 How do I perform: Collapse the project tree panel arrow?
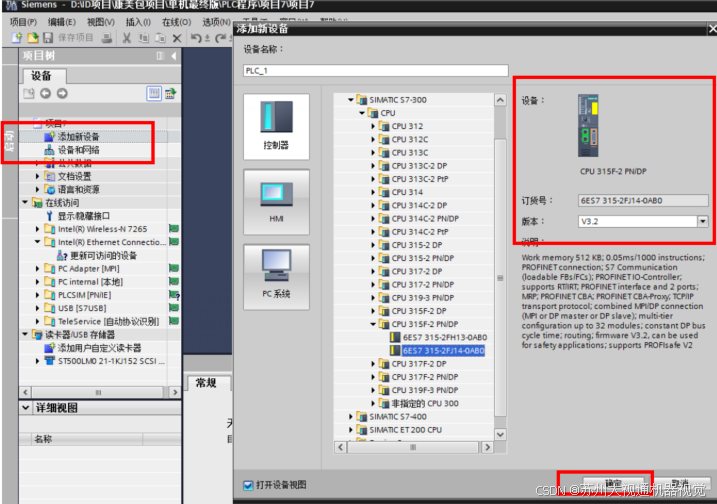174,56
